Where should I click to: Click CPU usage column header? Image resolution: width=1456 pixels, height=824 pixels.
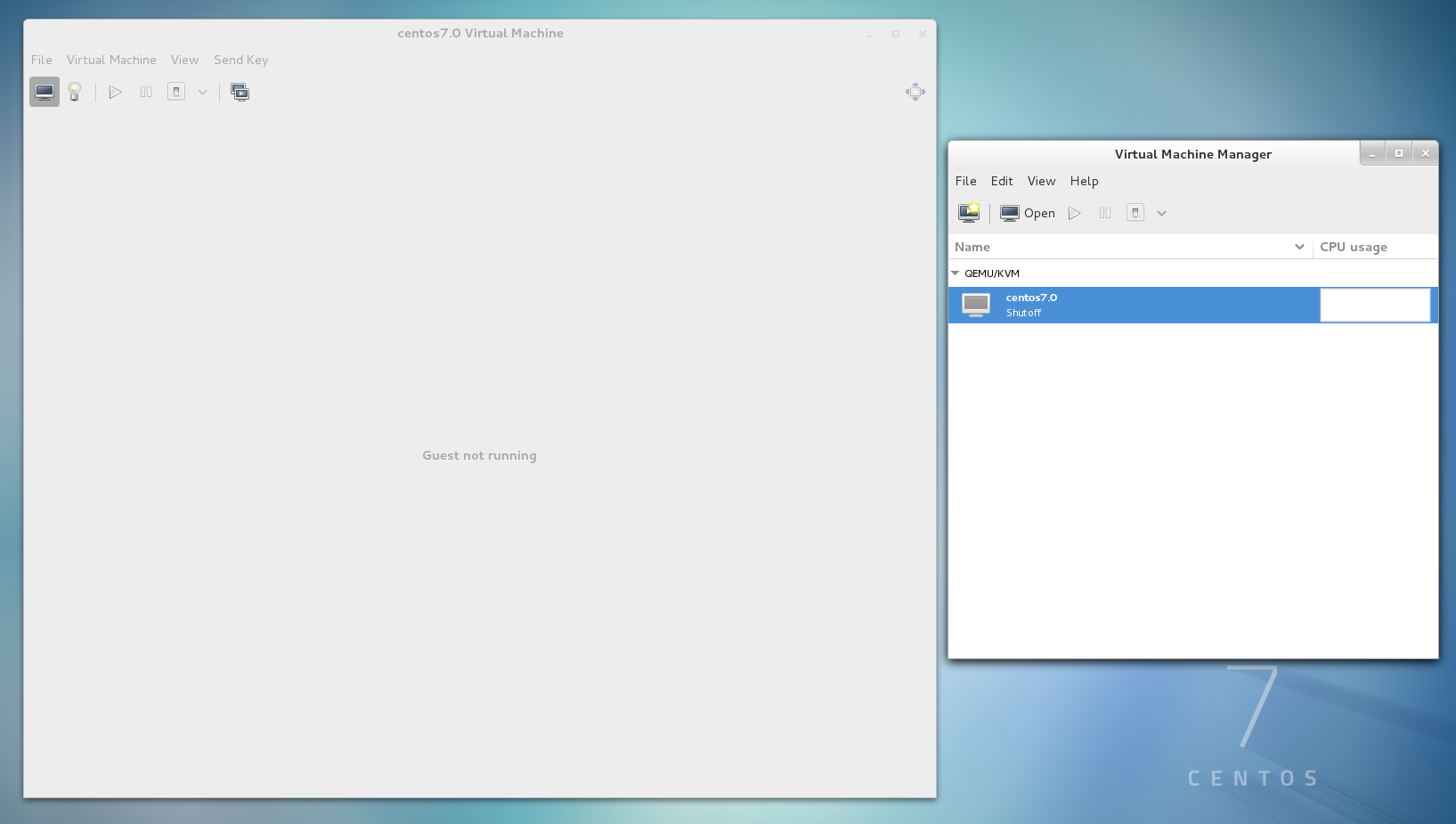(1375, 247)
